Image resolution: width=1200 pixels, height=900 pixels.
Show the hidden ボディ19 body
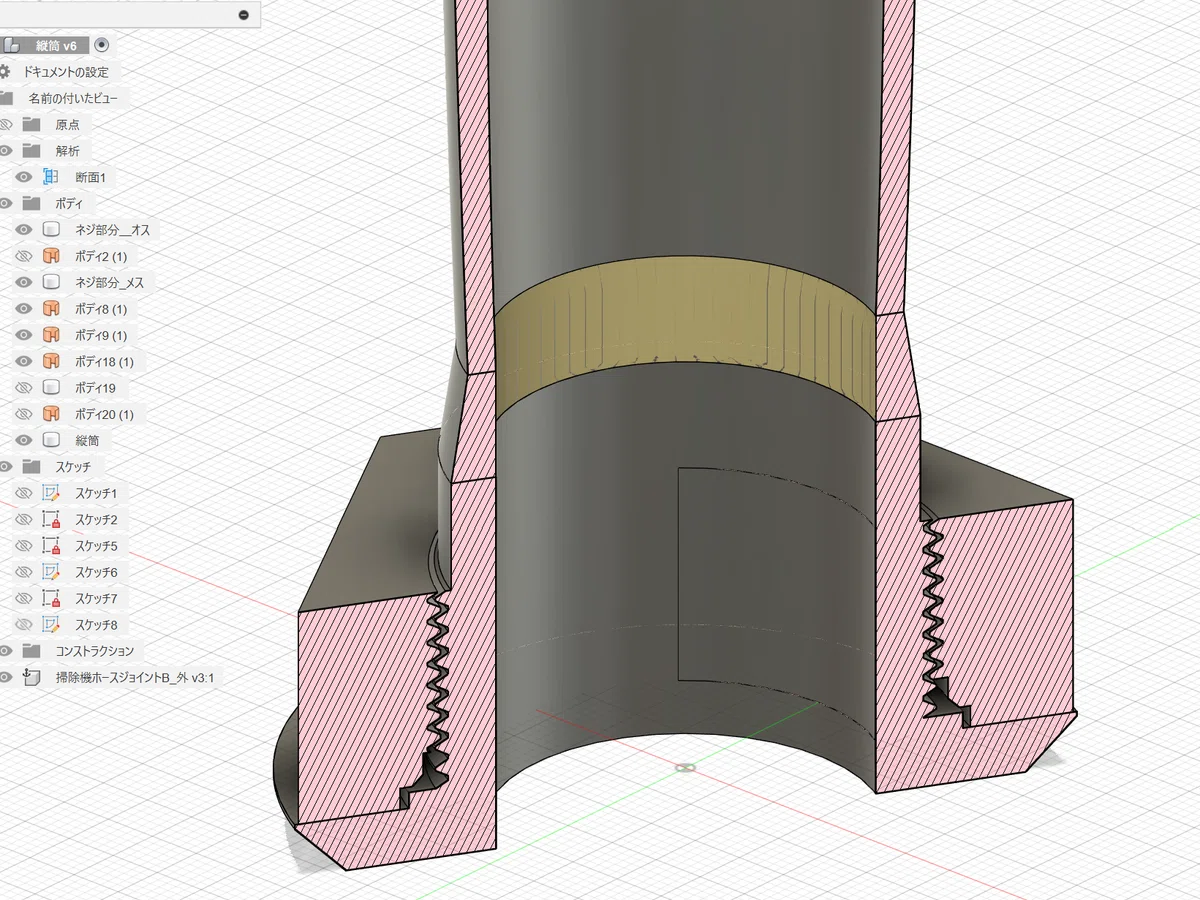25,387
